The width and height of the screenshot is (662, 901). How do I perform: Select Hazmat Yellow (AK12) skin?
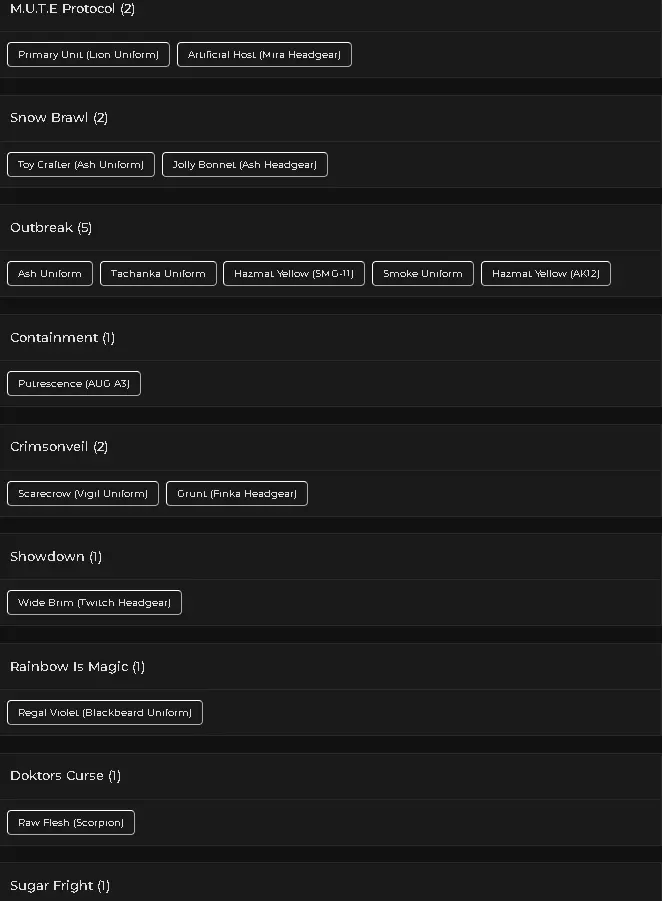(546, 274)
